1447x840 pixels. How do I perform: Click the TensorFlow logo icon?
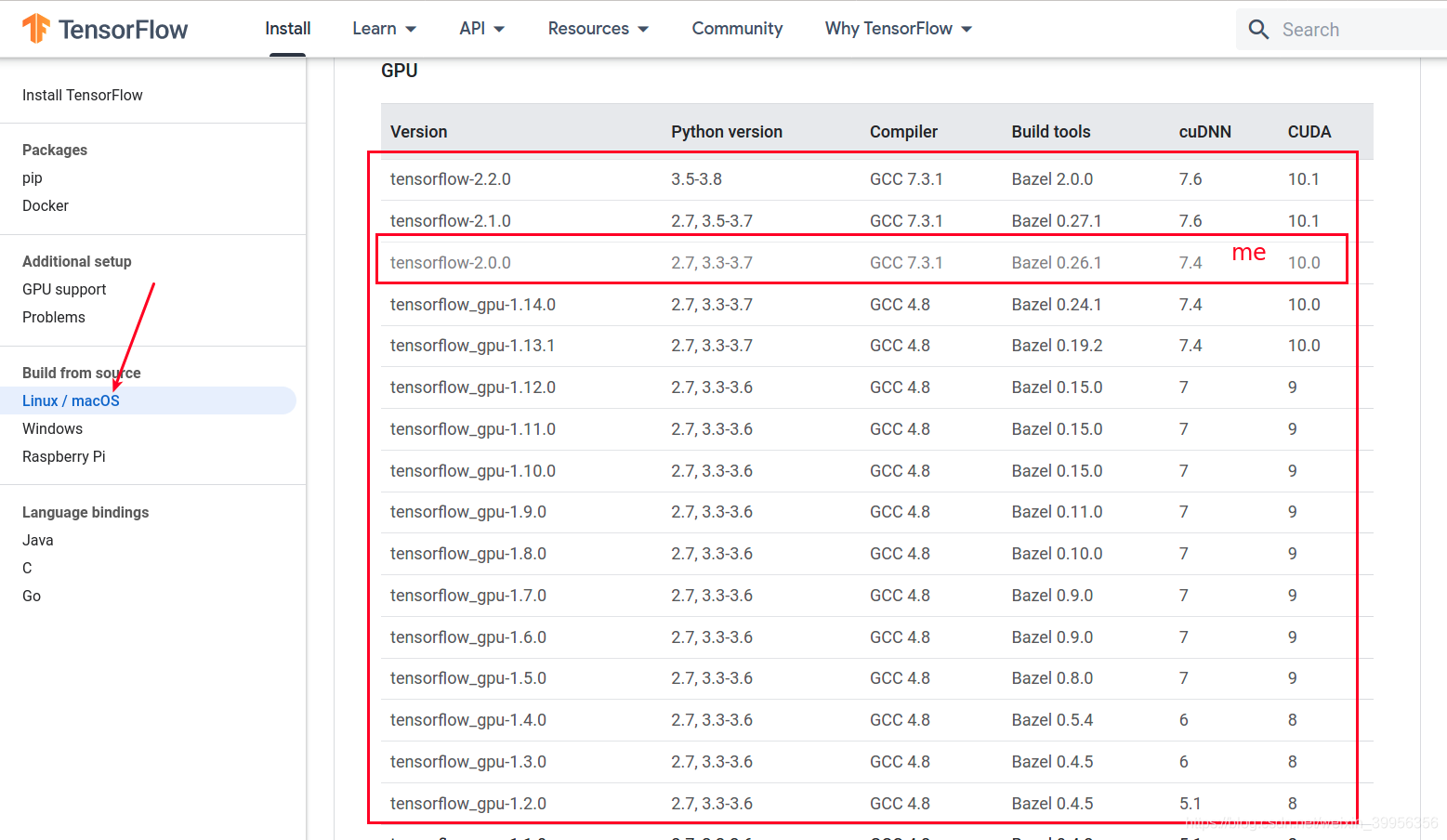point(35,29)
